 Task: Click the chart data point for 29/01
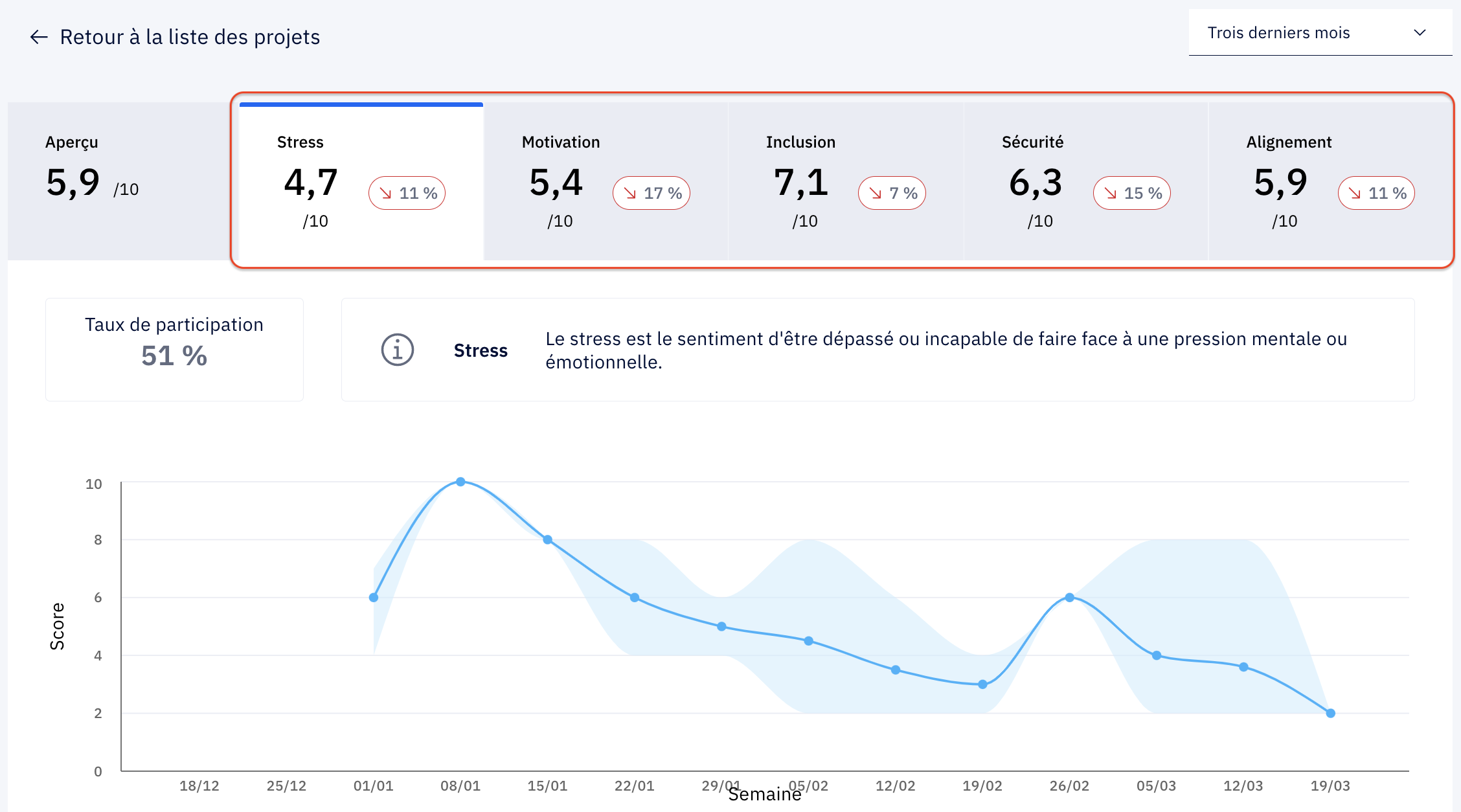tap(721, 626)
